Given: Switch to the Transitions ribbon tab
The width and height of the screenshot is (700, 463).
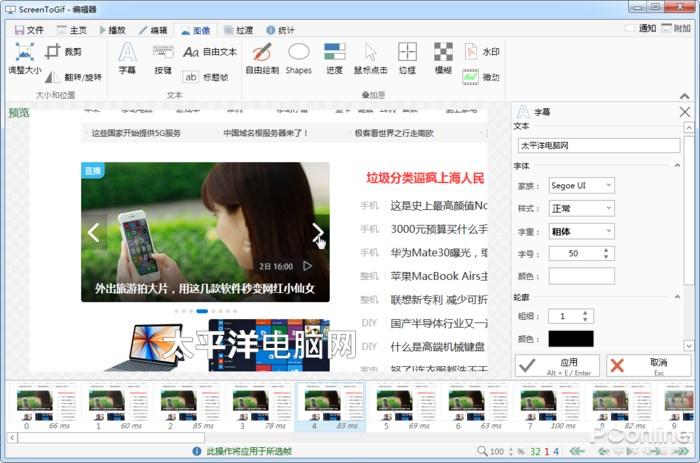Looking at the screenshot, I should click(x=238, y=30).
